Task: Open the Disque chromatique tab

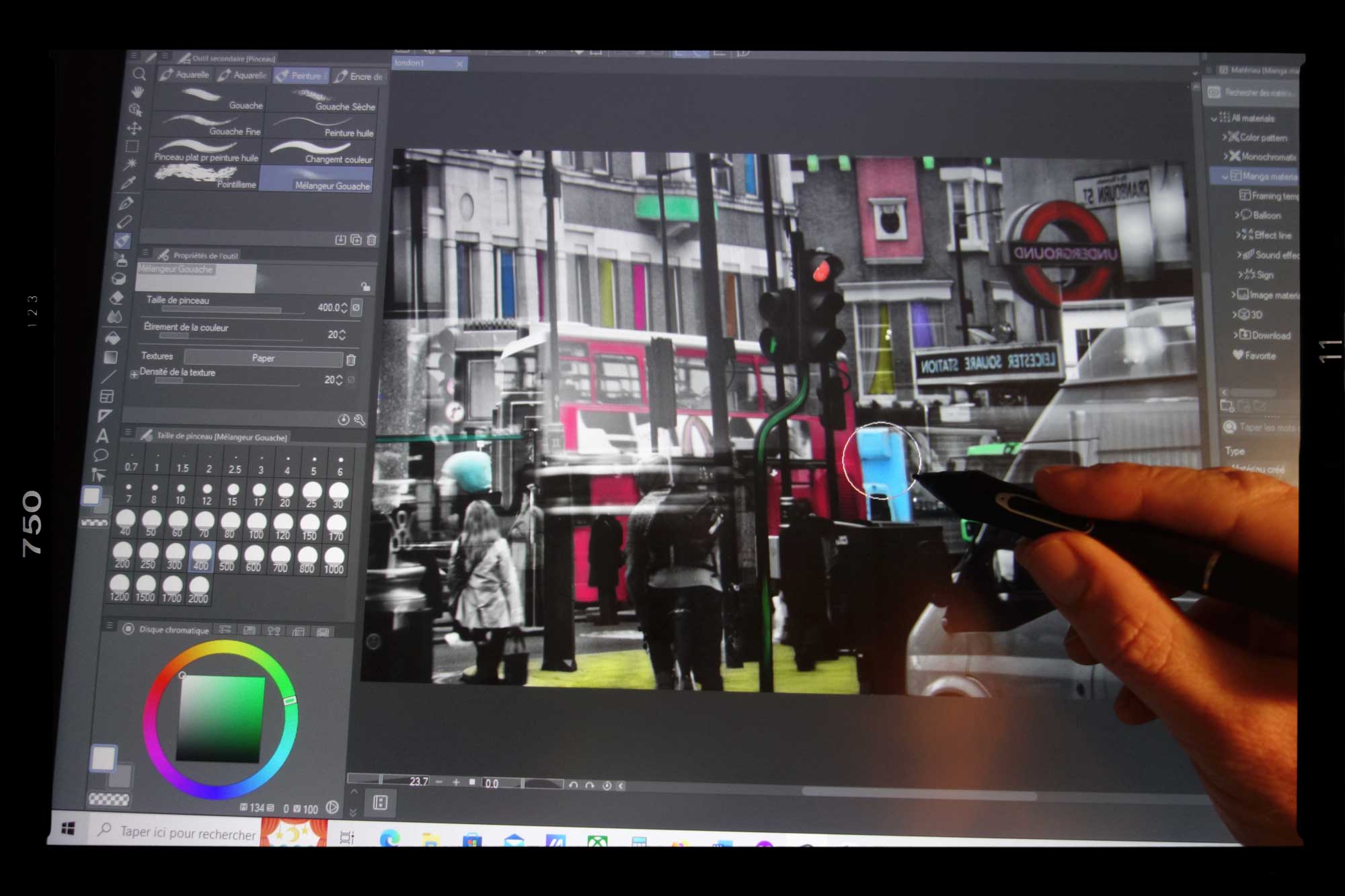Action: tap(166, 630)
